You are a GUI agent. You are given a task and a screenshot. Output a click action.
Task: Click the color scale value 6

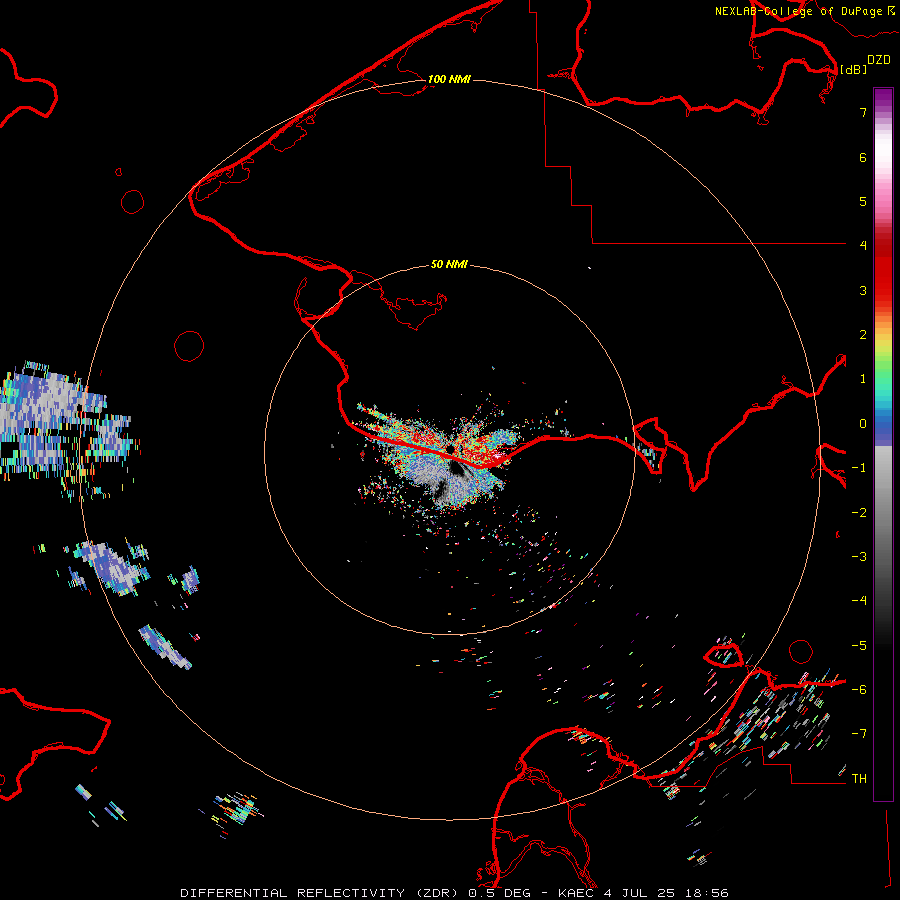[x=863, y=157]
